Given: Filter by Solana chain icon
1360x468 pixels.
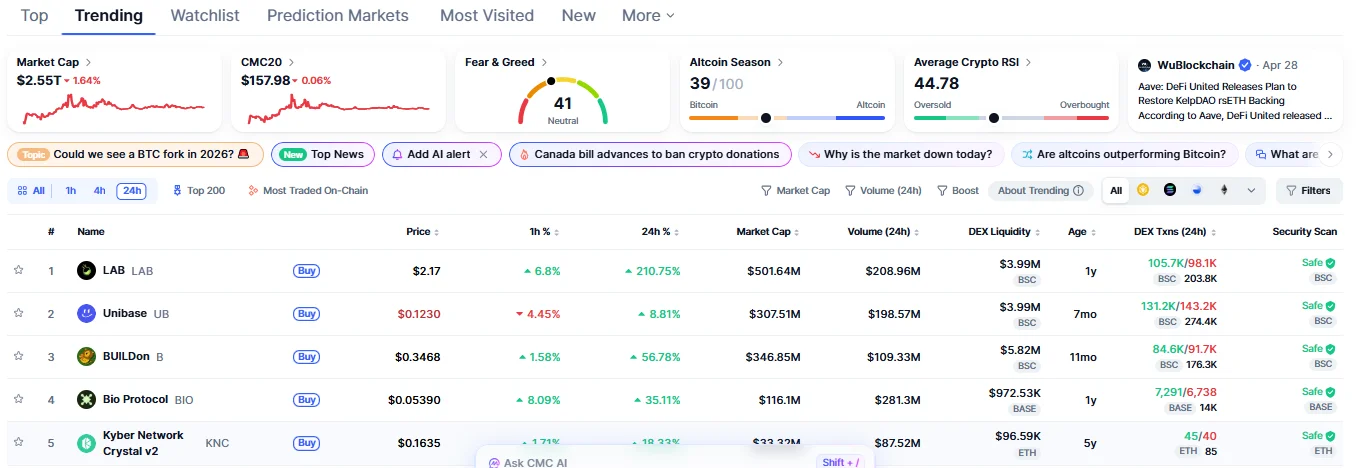Looking at the screenshot, I should click(x=1170, y=190).
